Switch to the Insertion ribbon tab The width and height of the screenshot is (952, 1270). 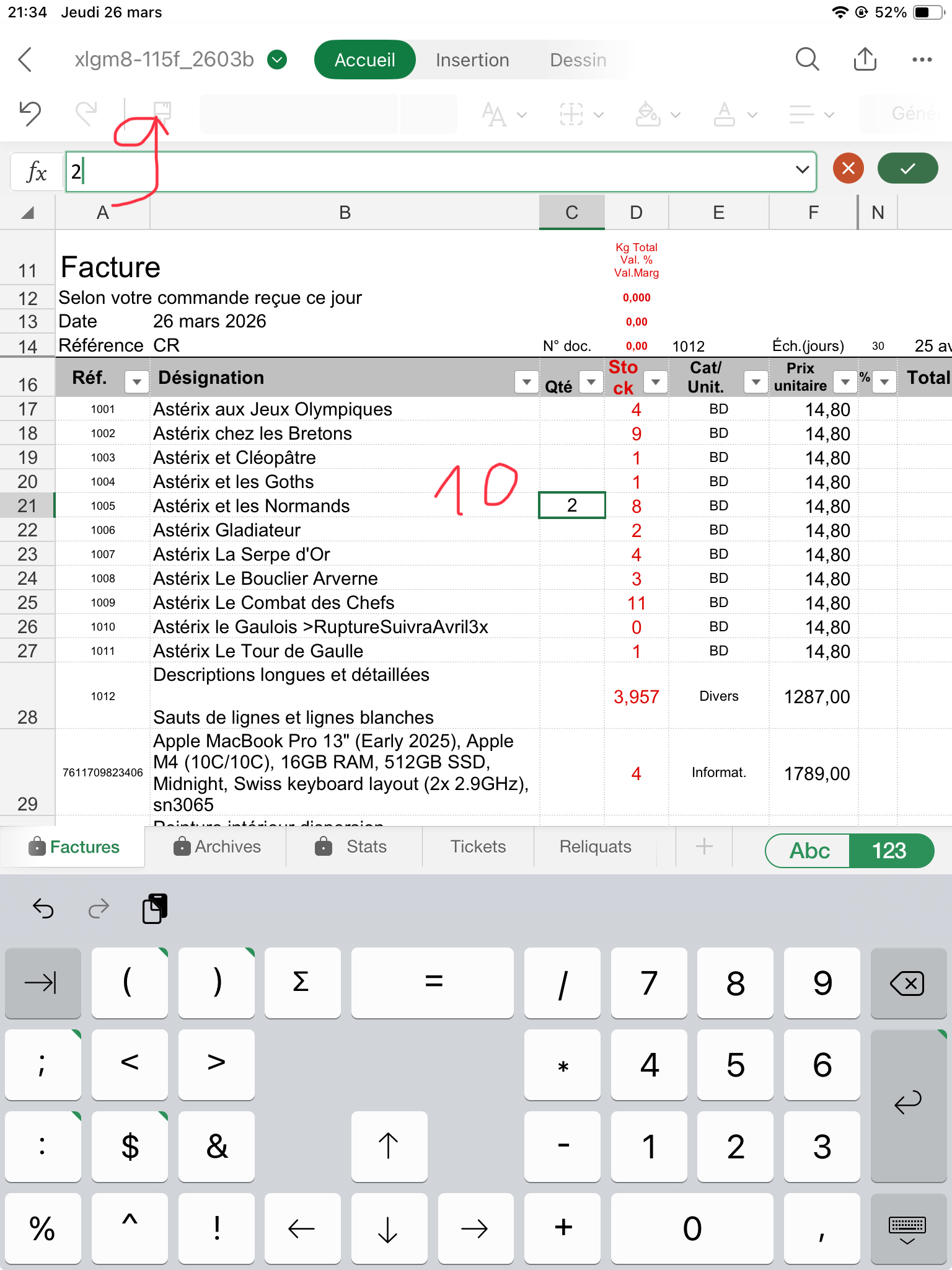(472, 60)
